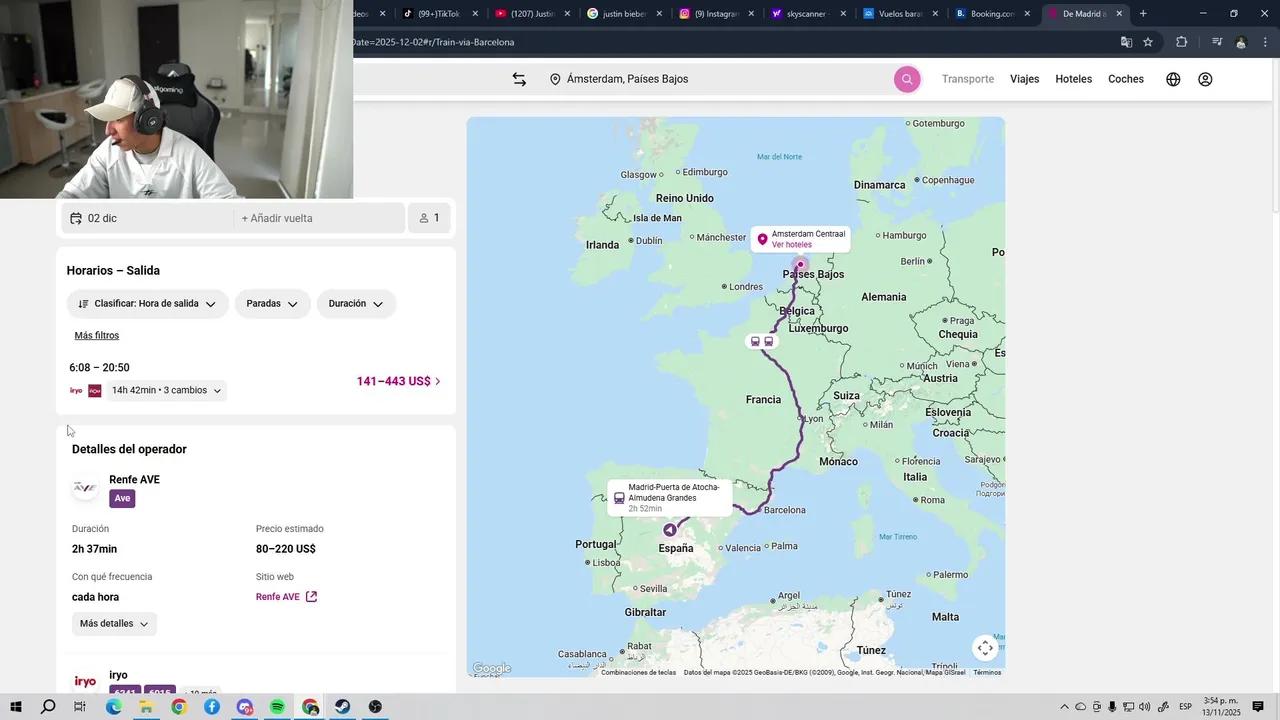The height and width of the screenshot is (720, 1280).
Task: Open Duración filter dropdown
Action: pos(356,304)
